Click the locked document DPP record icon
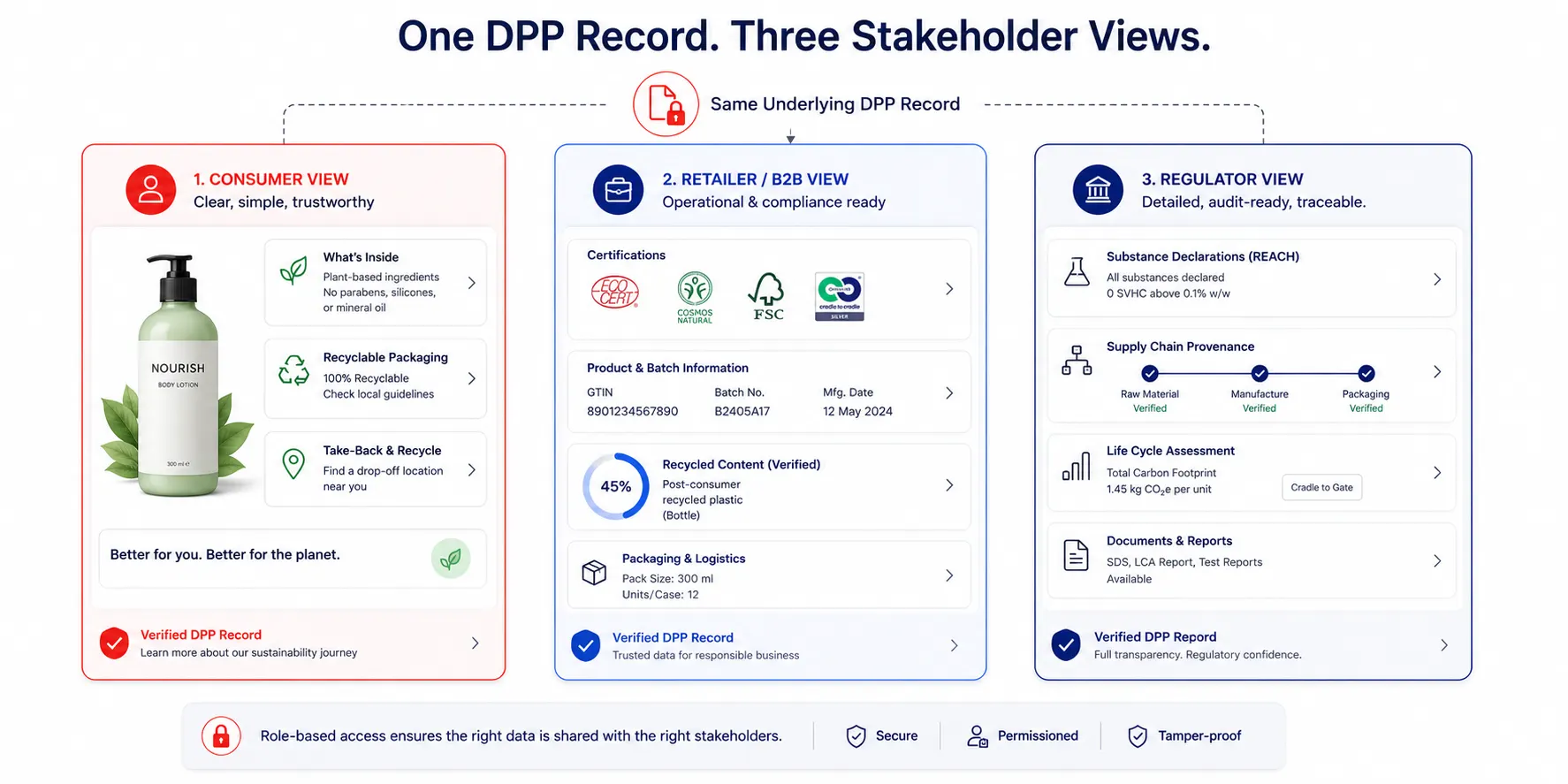The height and width of the screenshot is (784, 1568). pyautogui.click(x=666, y=104)
